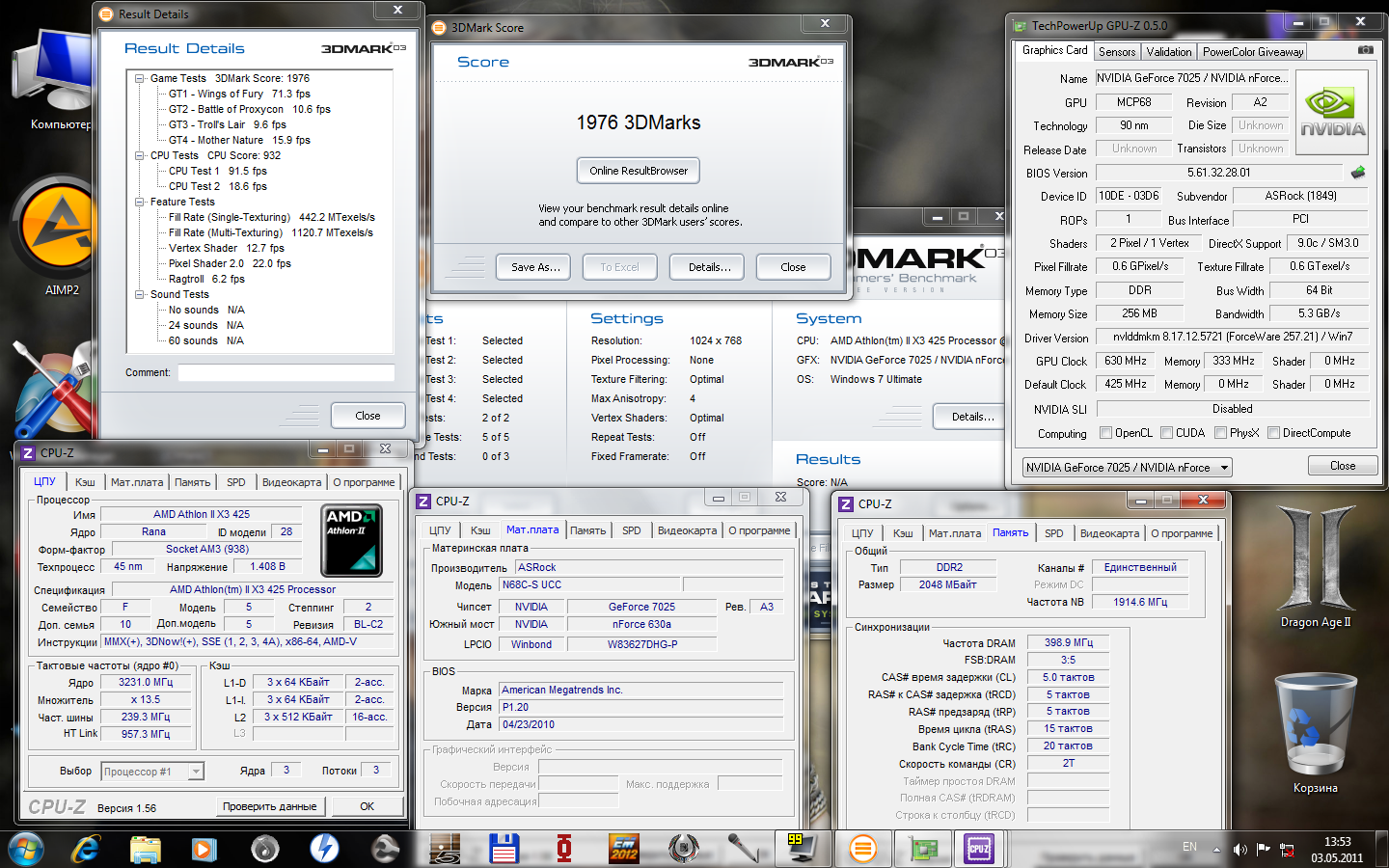Tick the PhysX checkbox in GPU-Z
This screenshot has height=868, width=1389.
point(1221,433)
